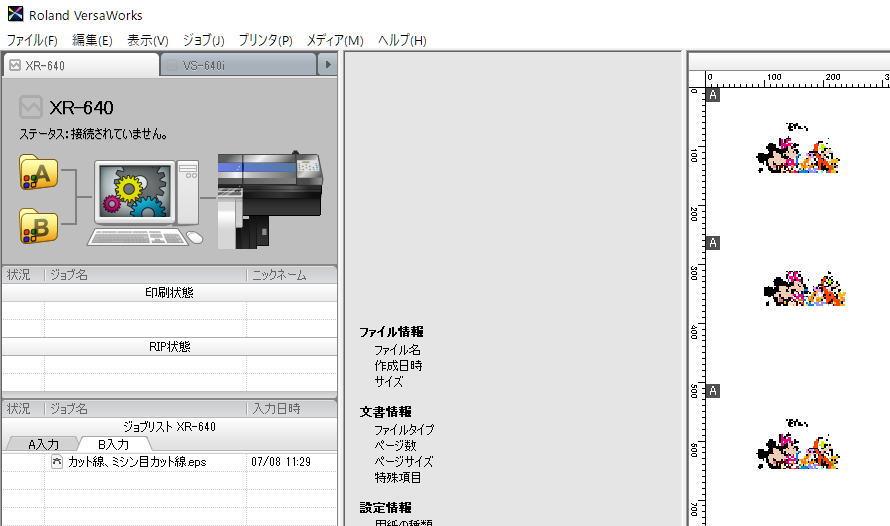Viewport: 890px width, 526px height.
Task: Click the ファイルタイプ label
Action: tap(404, 430)
